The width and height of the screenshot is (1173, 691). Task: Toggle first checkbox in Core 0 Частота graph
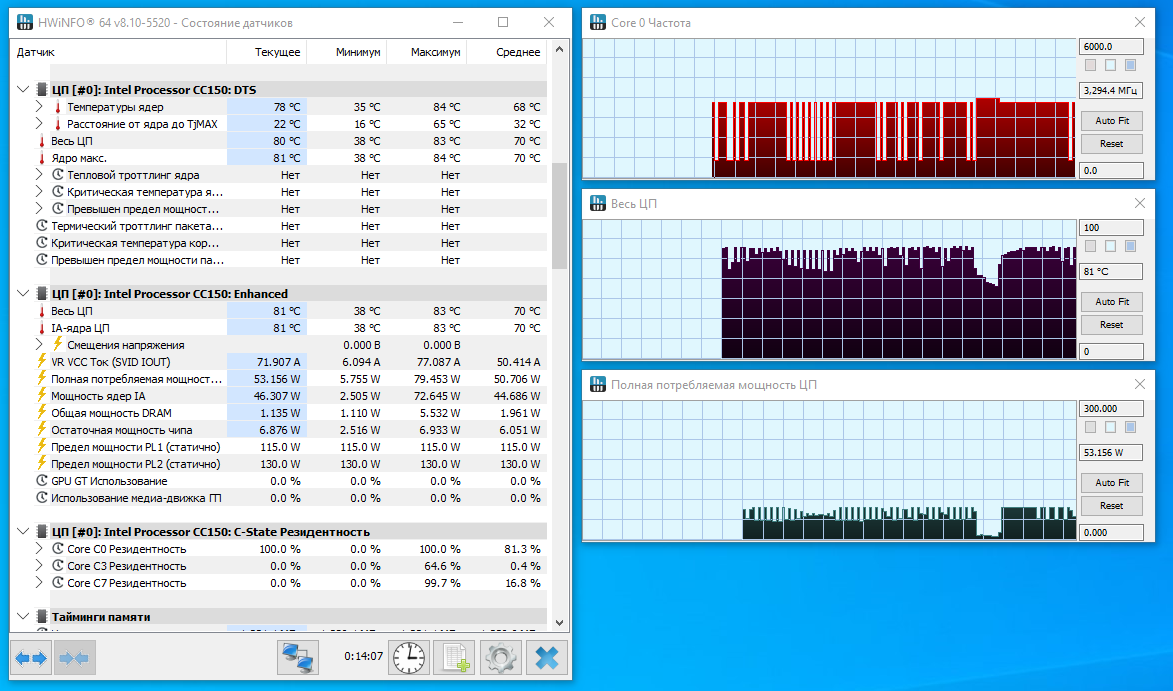[1090, 66]
